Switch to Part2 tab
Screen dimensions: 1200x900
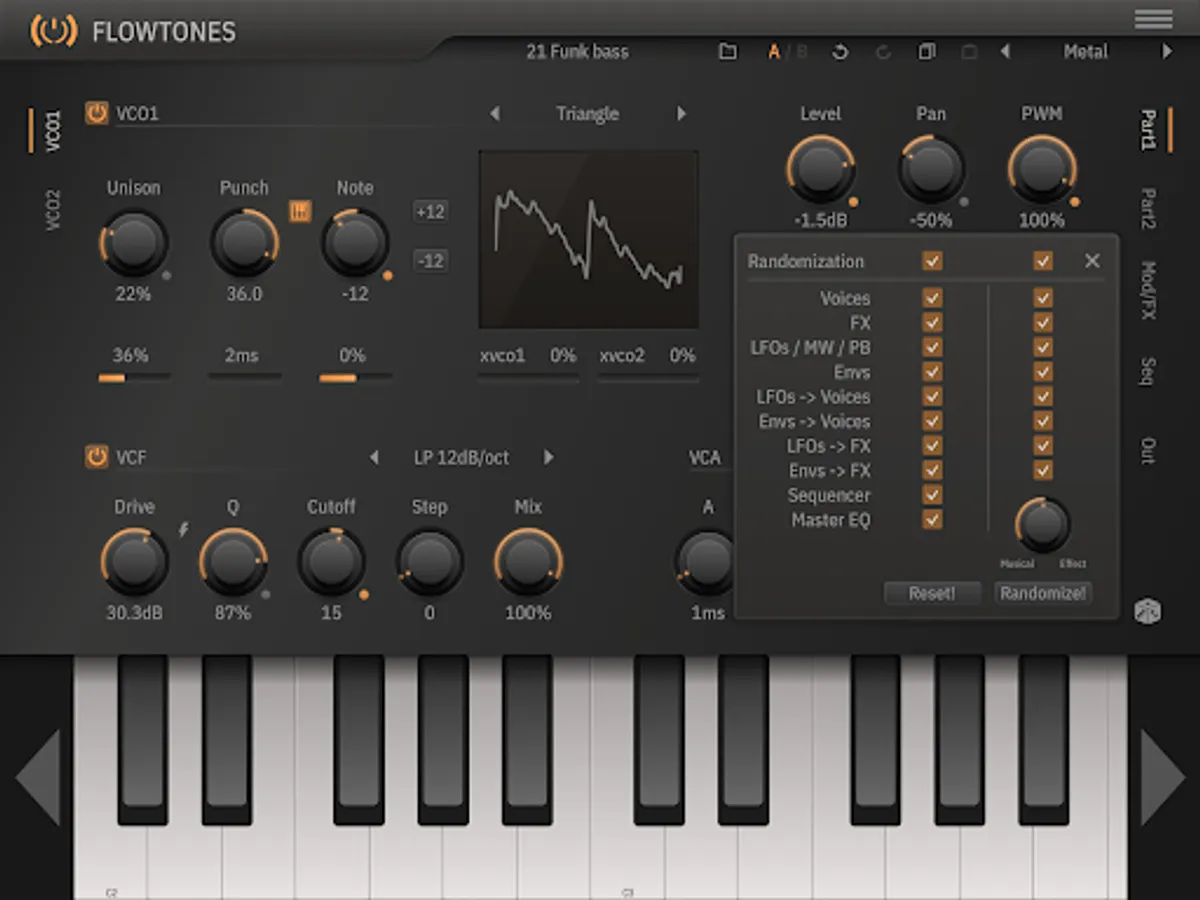tap(1148, 208)
